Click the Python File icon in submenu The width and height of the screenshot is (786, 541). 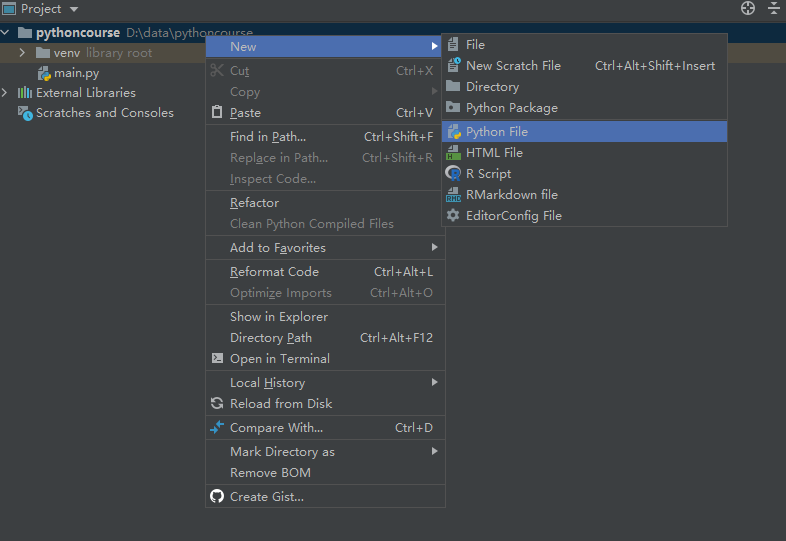coord(453,132)
